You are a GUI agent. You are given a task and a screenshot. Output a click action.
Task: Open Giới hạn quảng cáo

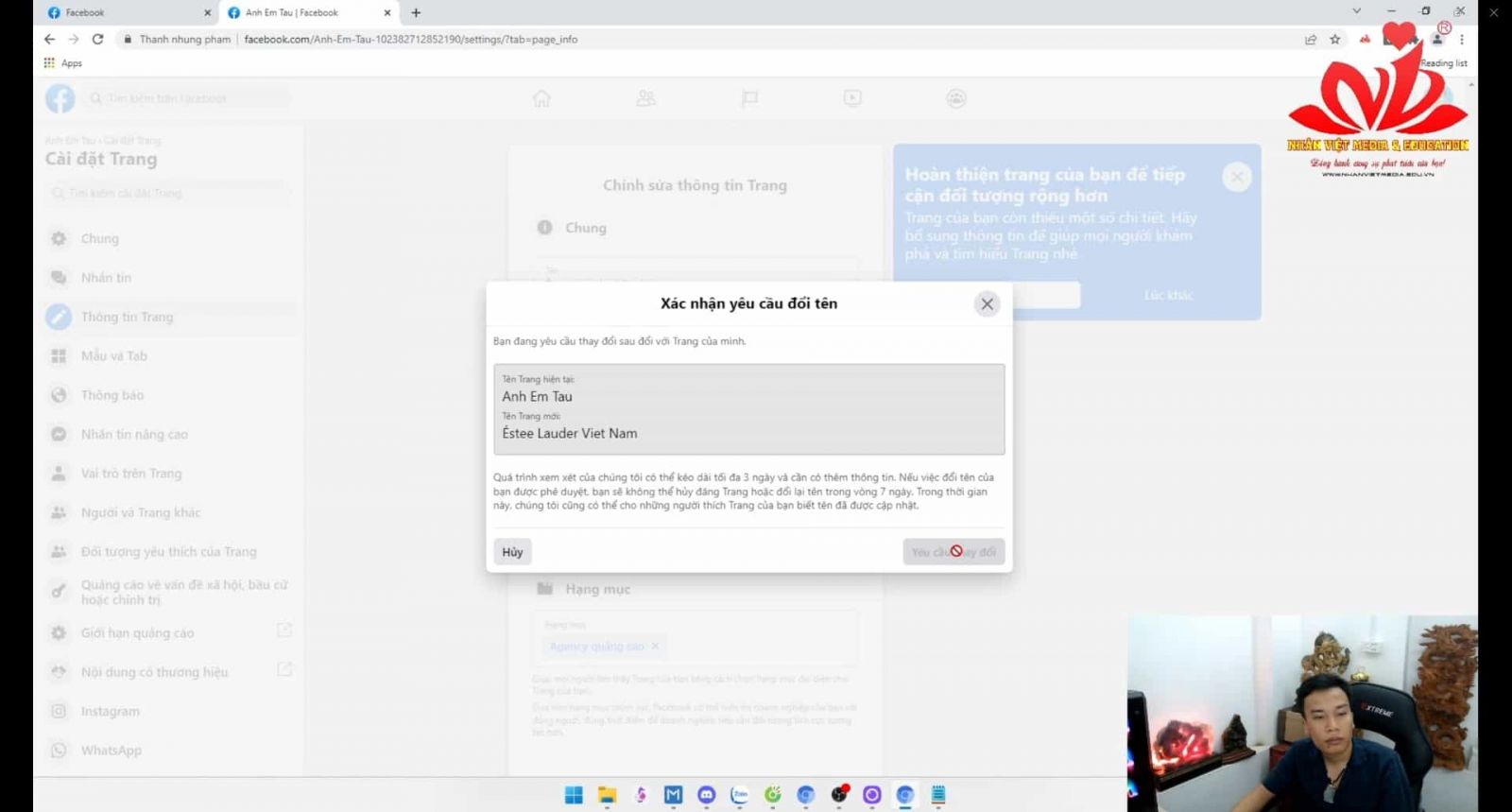point(170,633)
